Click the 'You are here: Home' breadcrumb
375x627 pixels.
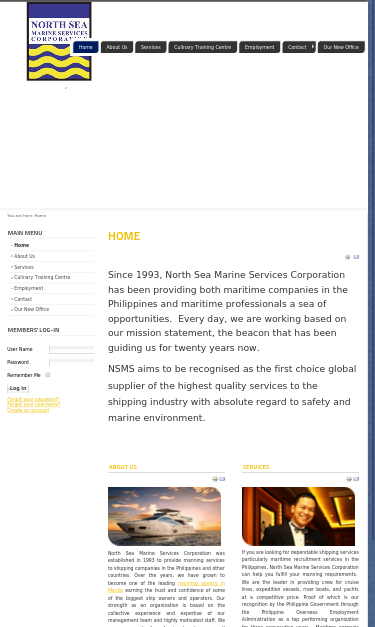point(26,216)
